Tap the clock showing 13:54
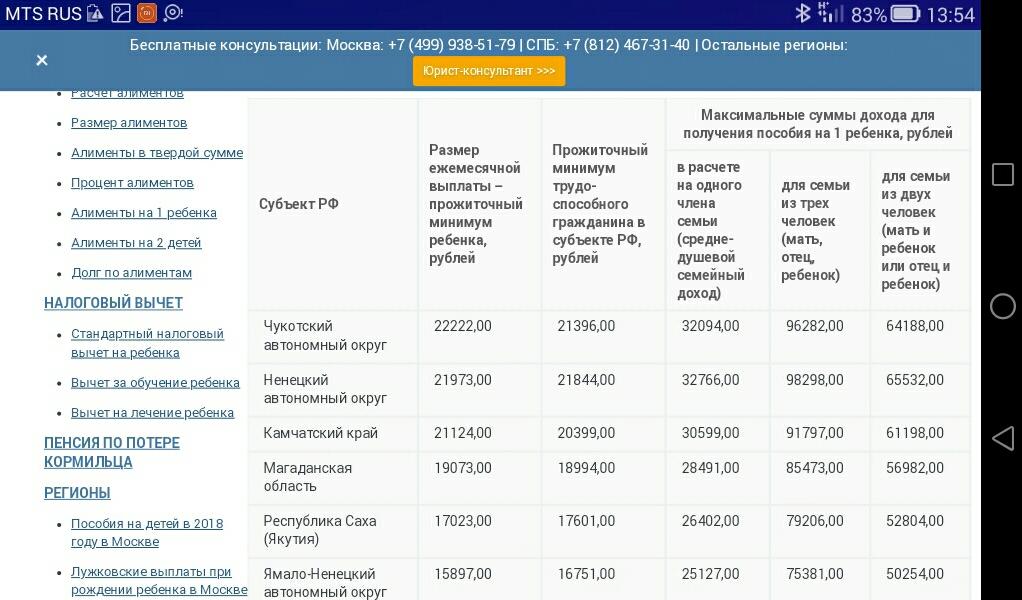Image resolution: width=1022 pixels, height=600 pixels. (x=950, y=14)
